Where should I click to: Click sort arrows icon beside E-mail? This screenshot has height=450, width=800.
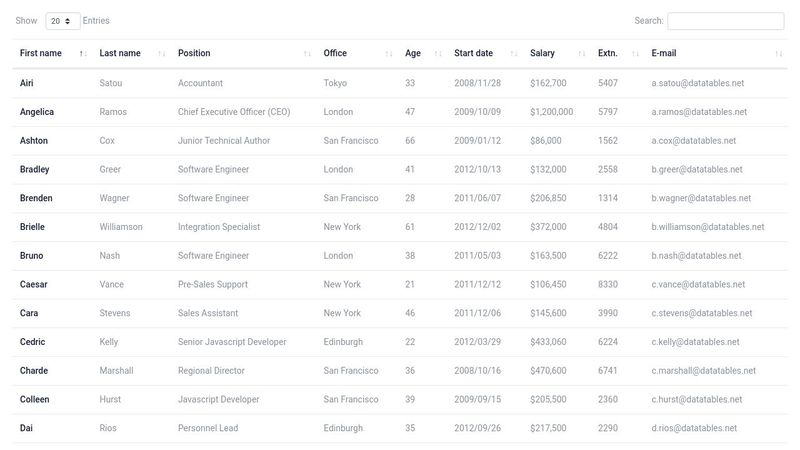point(778,53)
